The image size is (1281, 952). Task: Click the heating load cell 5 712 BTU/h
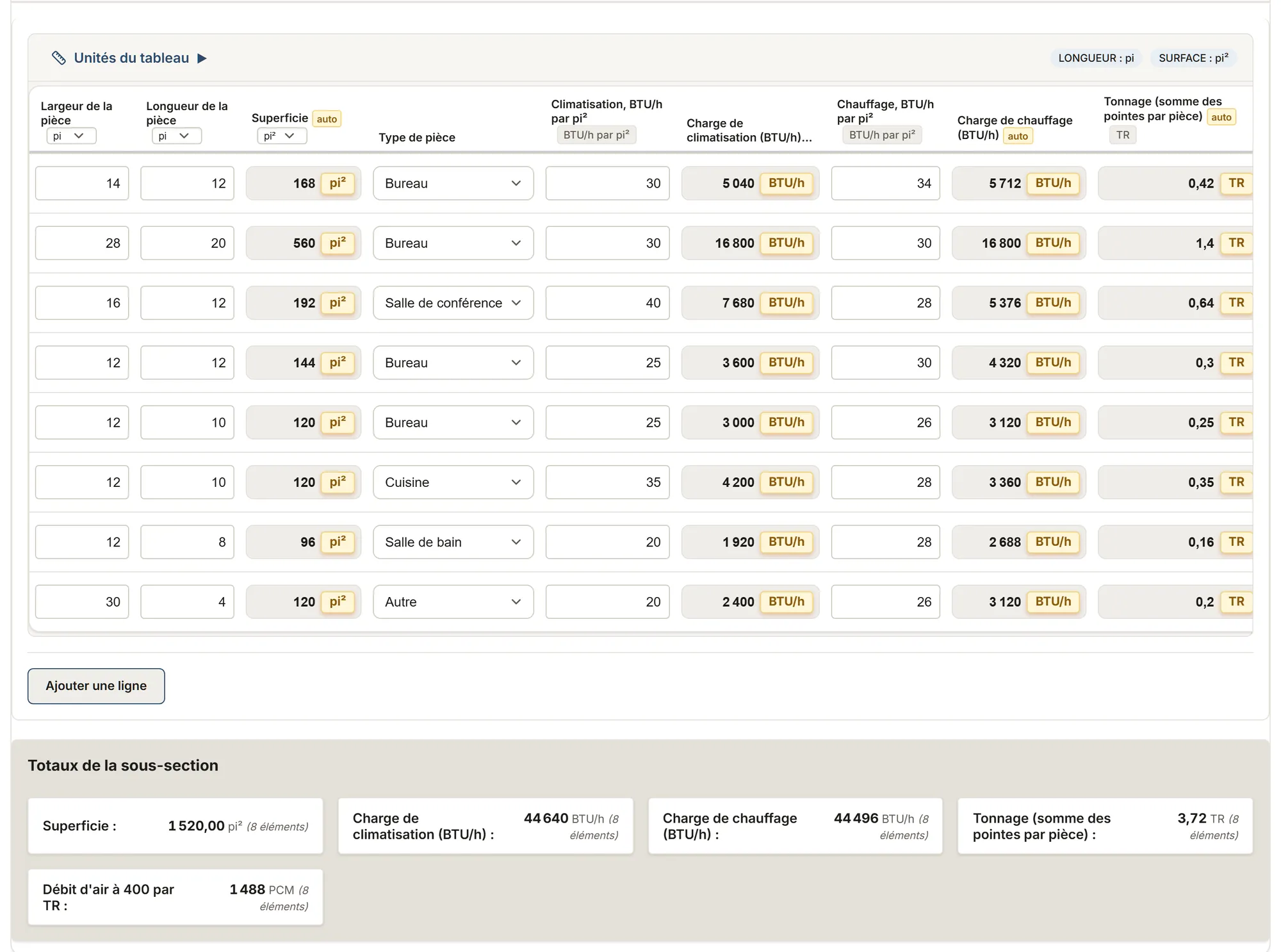[x=1018, y=183]
